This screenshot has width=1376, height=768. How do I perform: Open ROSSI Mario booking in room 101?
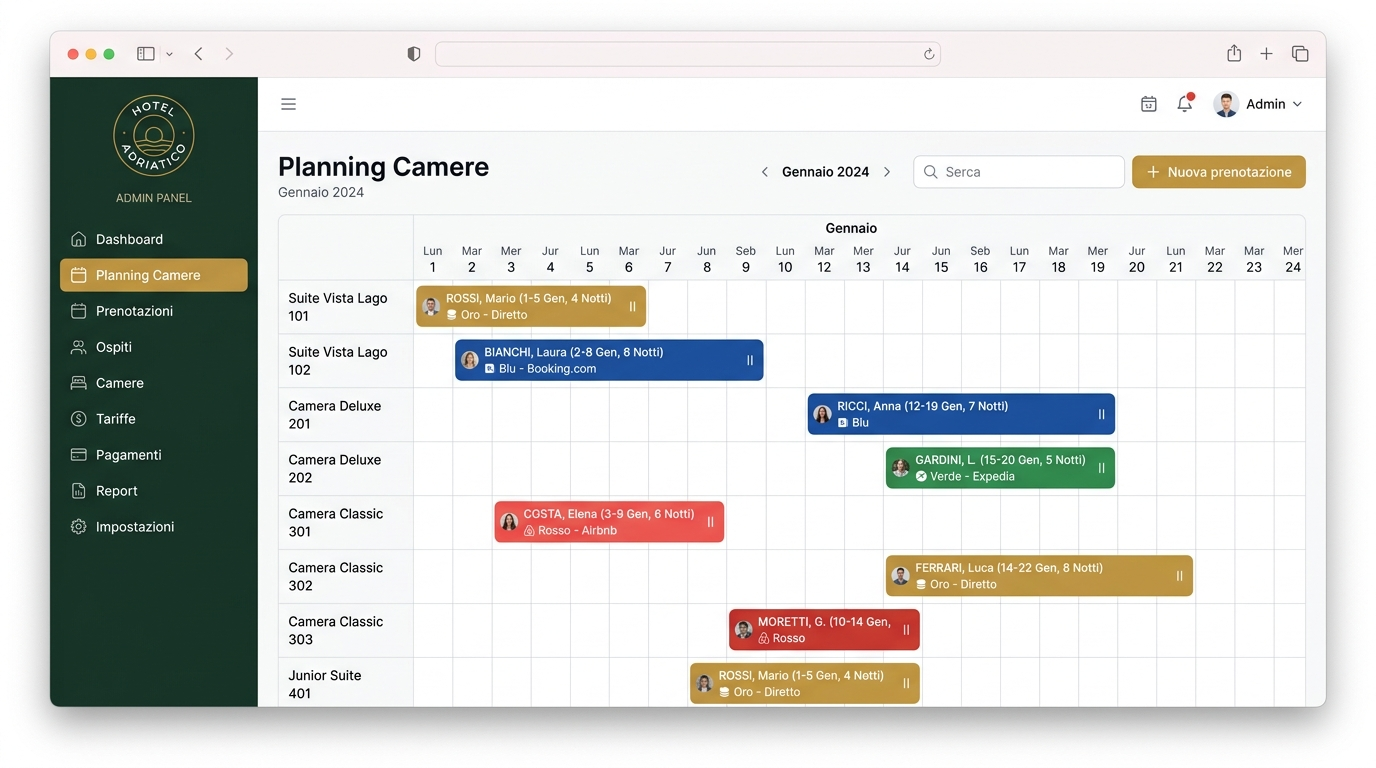point(531,306)
